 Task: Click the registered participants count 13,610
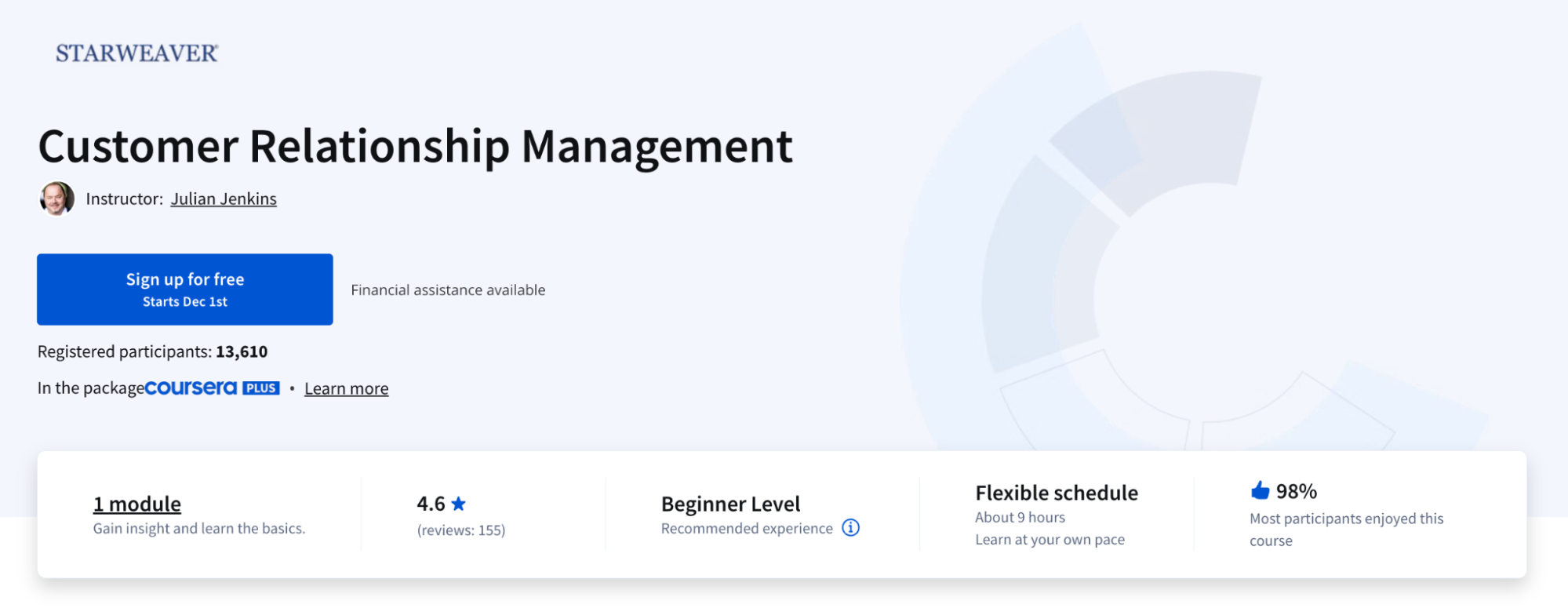tap(242, 351)
